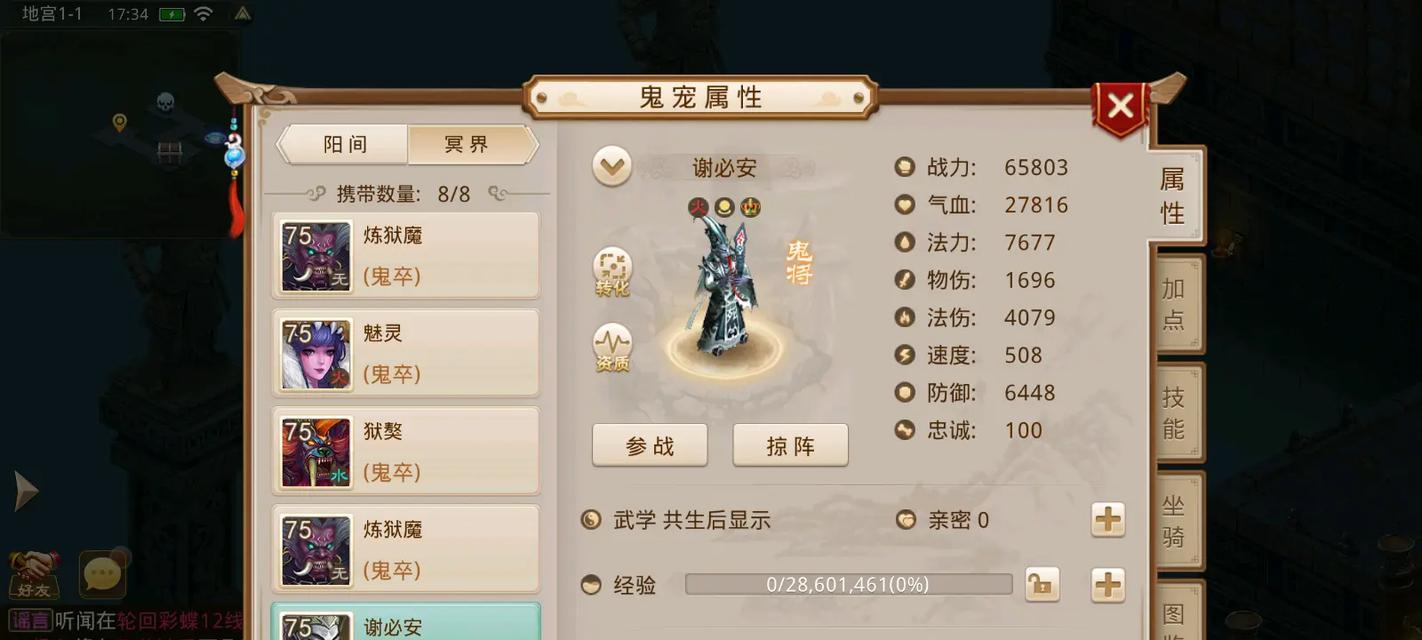Click the 经验 experience progress bar

pos(848,585)
